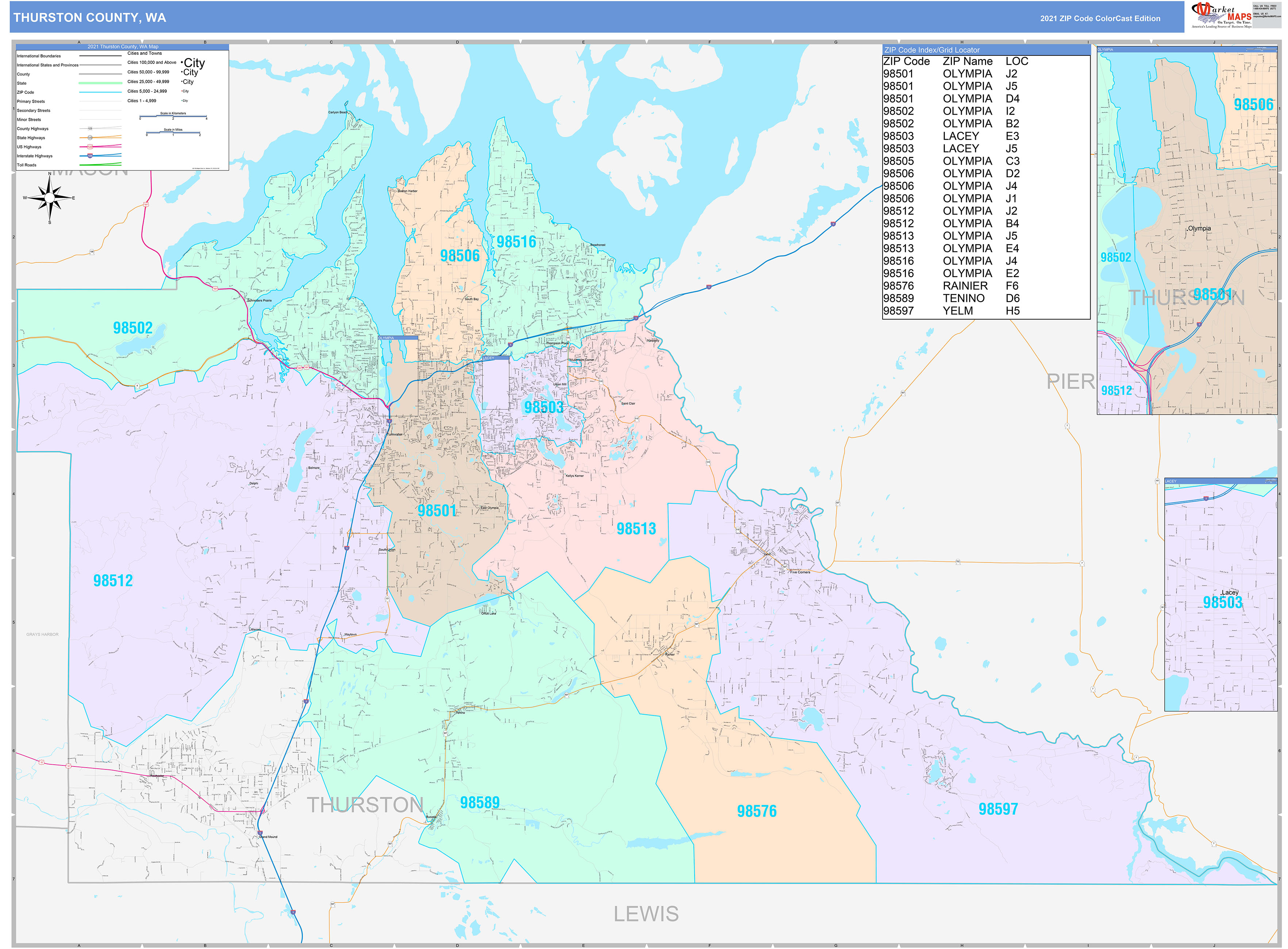Viewport: 1288px width, 949px height.
Task: Click the Interstate Highways legend entry
Action: click(x=69, y=156)
